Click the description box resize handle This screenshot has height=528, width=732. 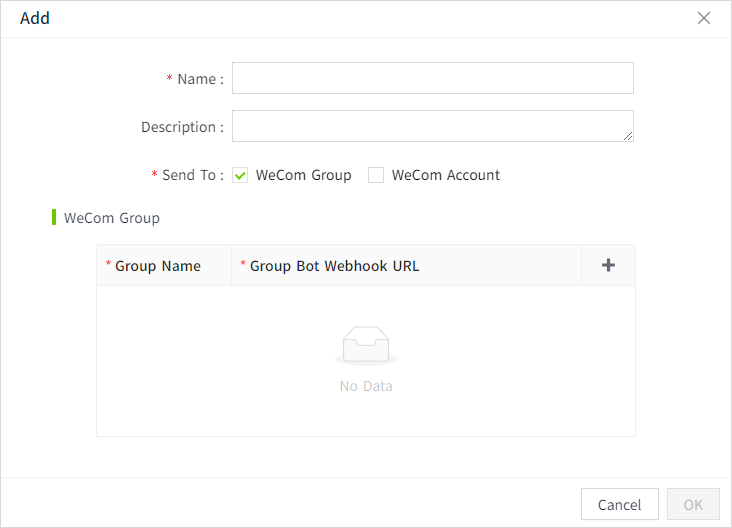pyautogui.click(x=627, y=135)
